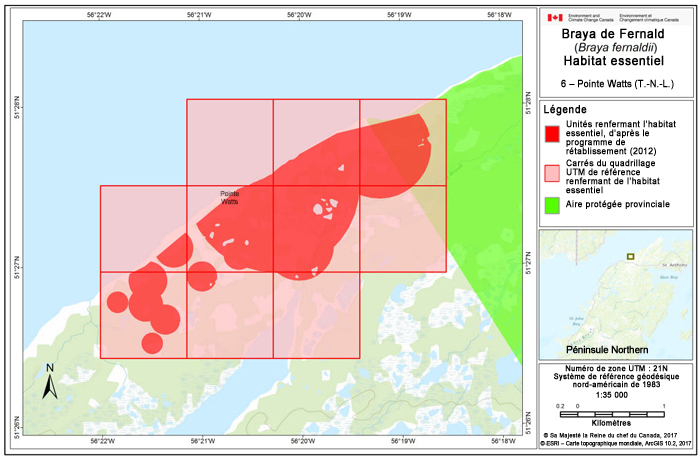Image resolution: width=700 pixels, height=460 pixels.
Task: Click the Braya de Fernald title
Action: [x=615, y=34]
